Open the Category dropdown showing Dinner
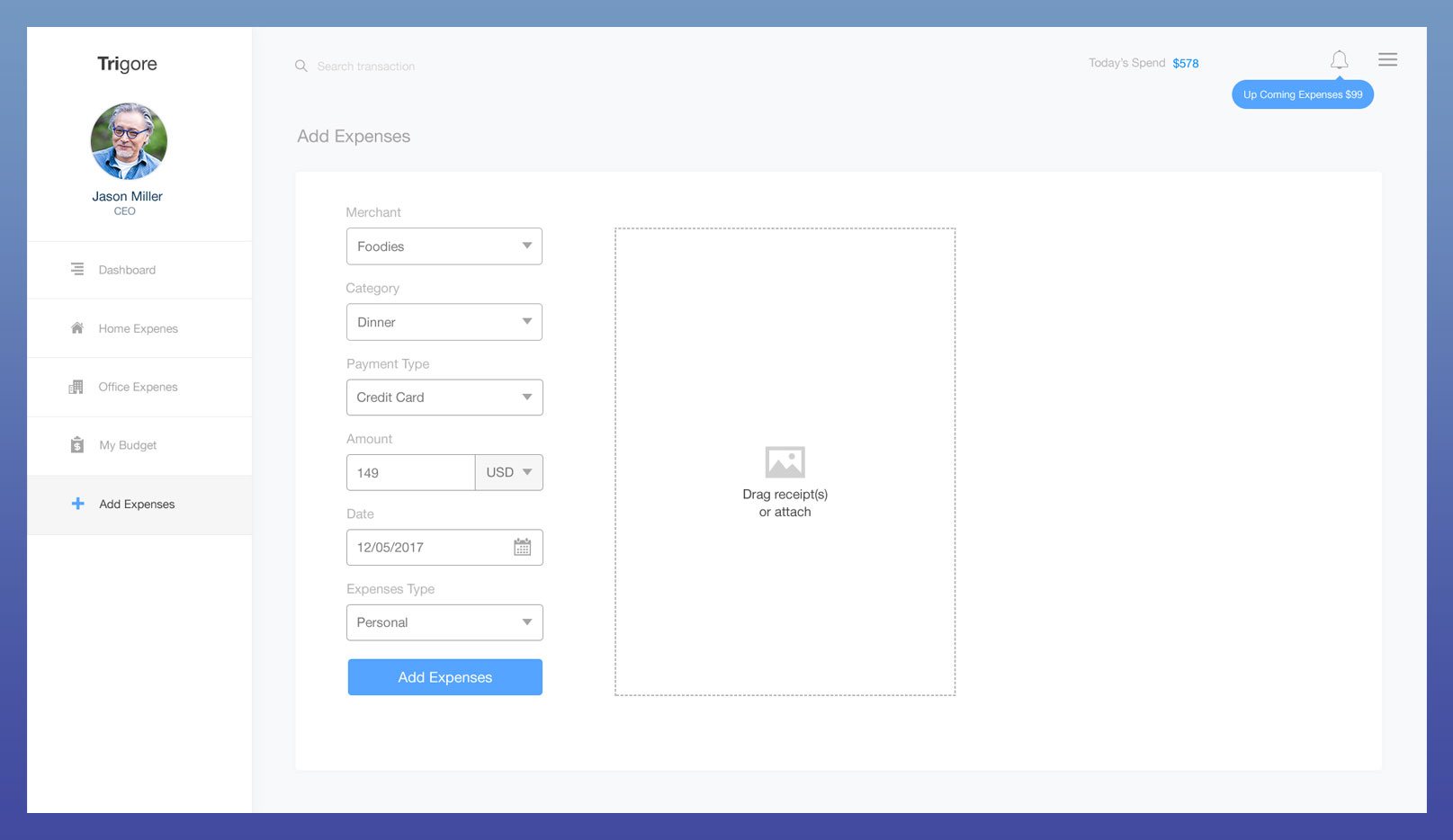This screenshot has width=1453, height=840. coord(444,322)
